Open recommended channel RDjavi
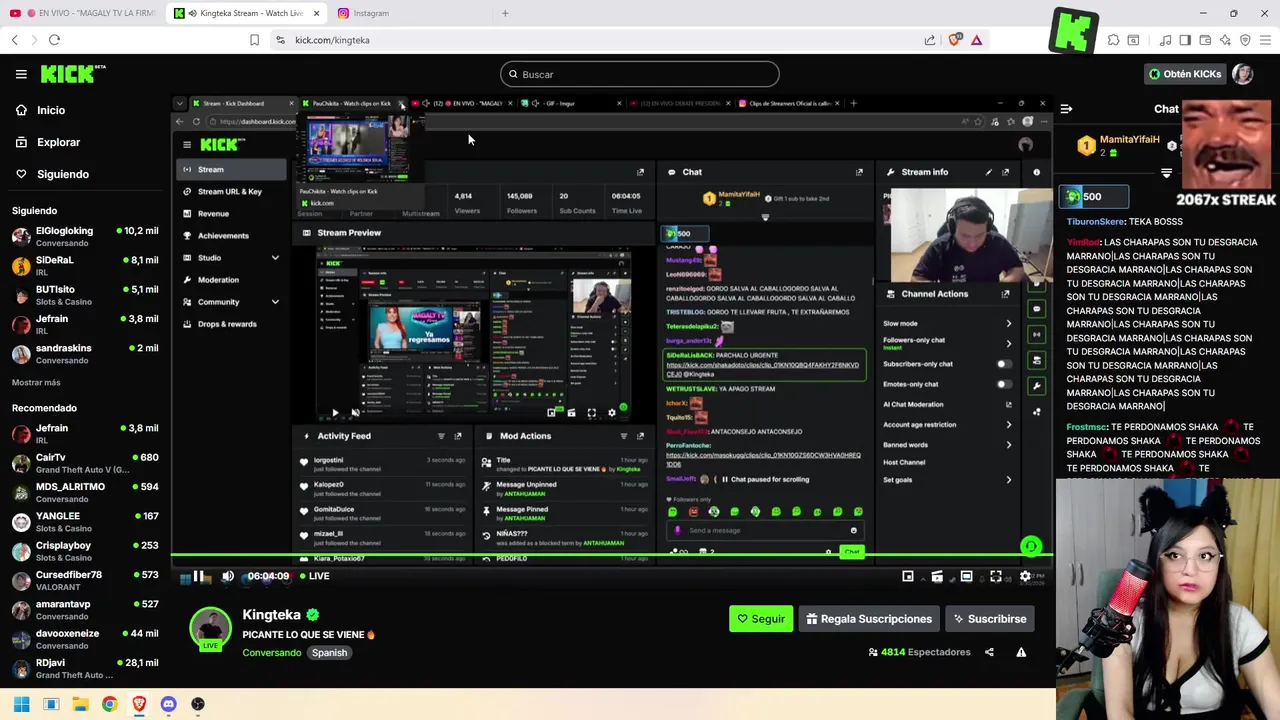The image size is (1280, 720). point(85,668)
